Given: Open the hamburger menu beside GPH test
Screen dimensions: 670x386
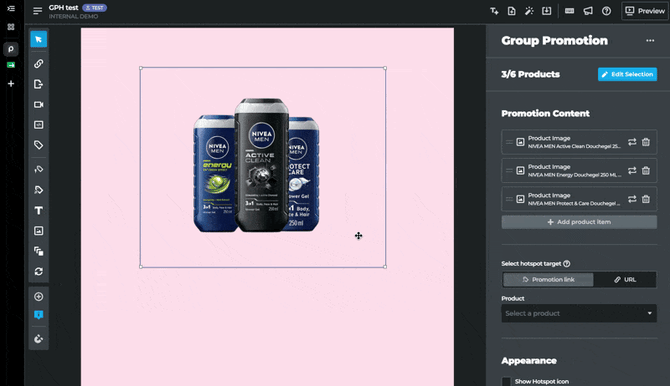Looking at the screenshot, I should pyautogui.click(x=38, y=11).
